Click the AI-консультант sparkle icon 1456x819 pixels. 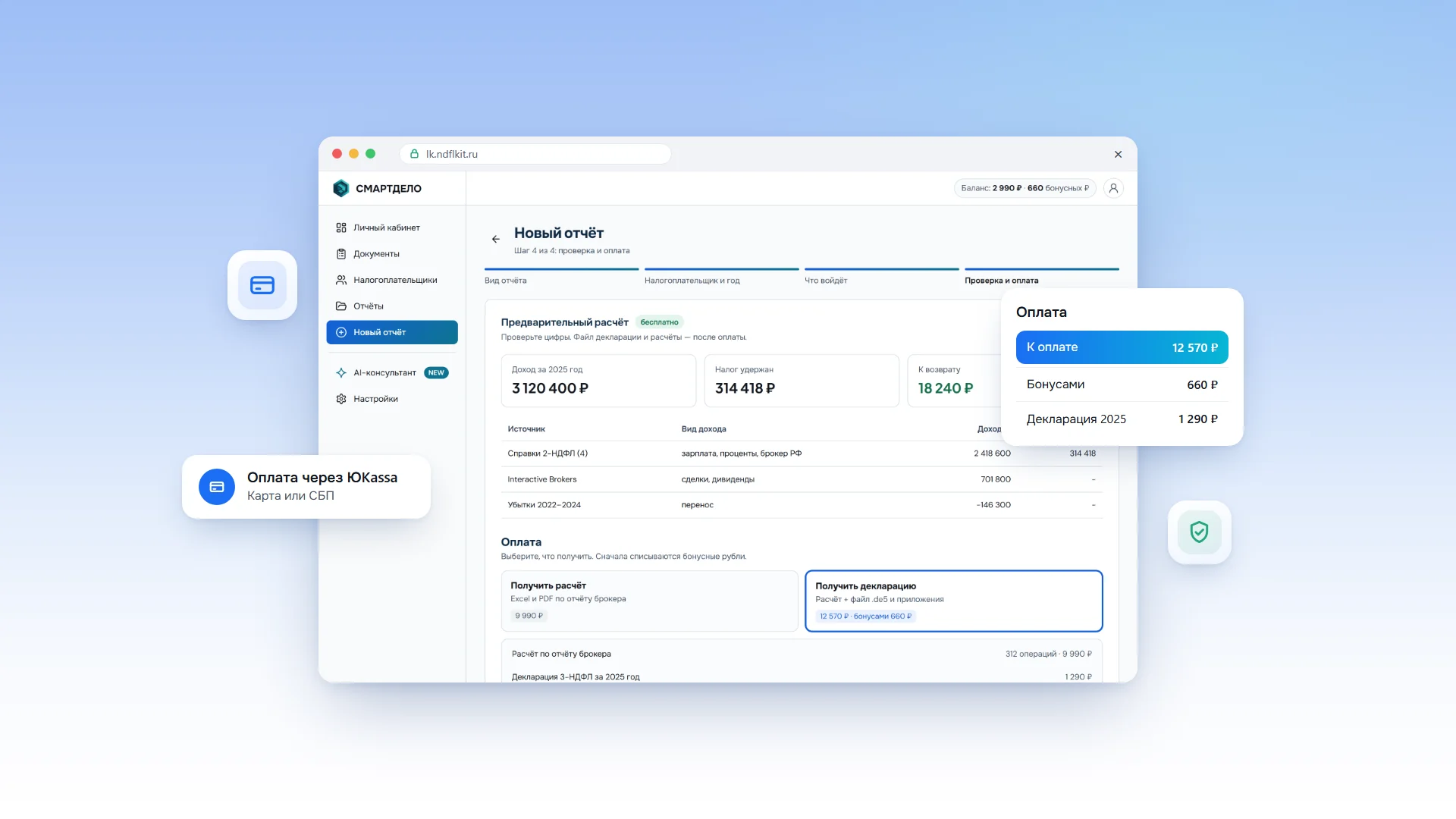(x=341, y=372)
